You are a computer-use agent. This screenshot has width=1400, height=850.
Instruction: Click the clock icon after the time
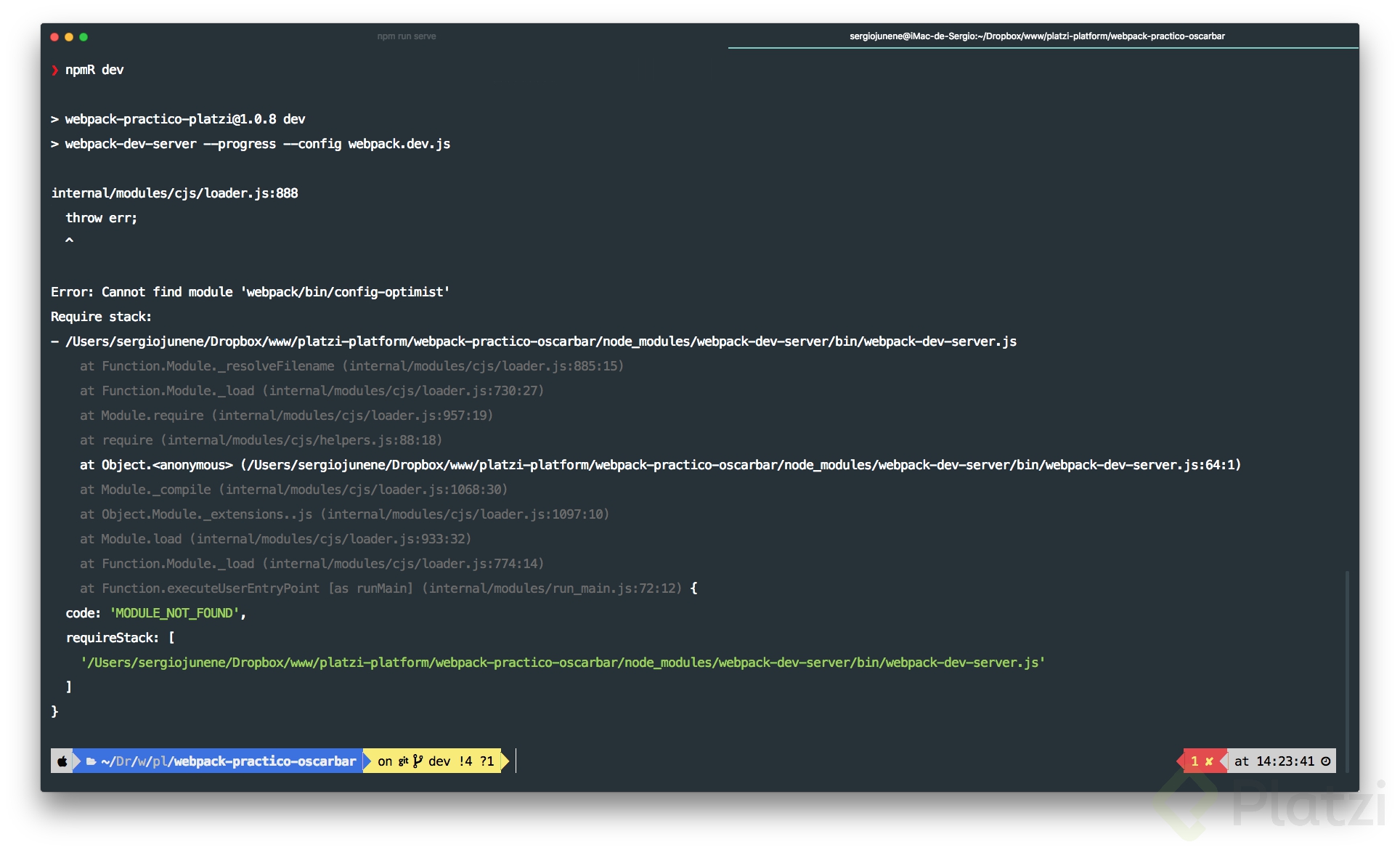1326,761
